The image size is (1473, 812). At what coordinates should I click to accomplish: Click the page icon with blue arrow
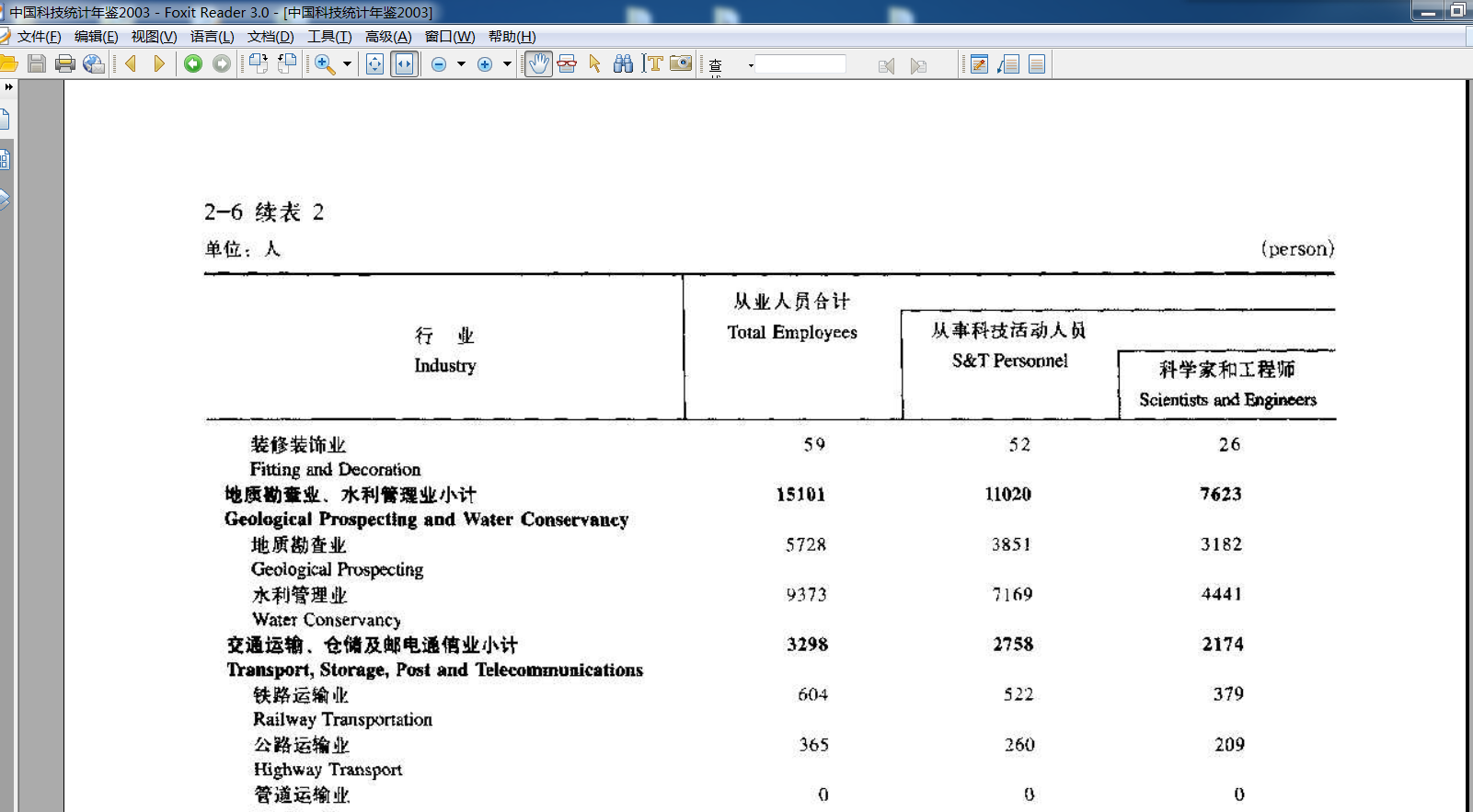(1008, 64)
